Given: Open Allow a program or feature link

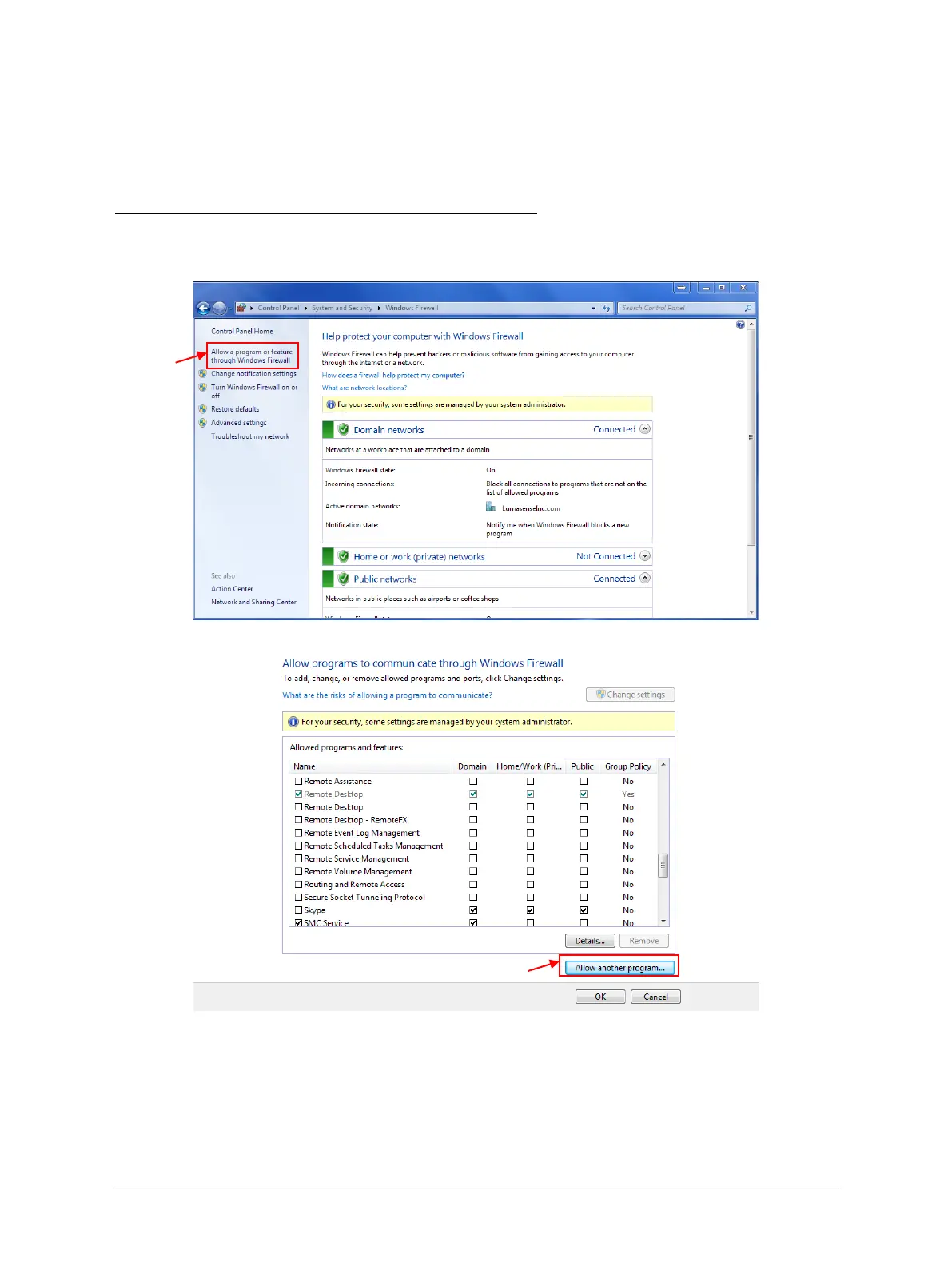Looking at the screenshot, I should (x=252, y=356).
